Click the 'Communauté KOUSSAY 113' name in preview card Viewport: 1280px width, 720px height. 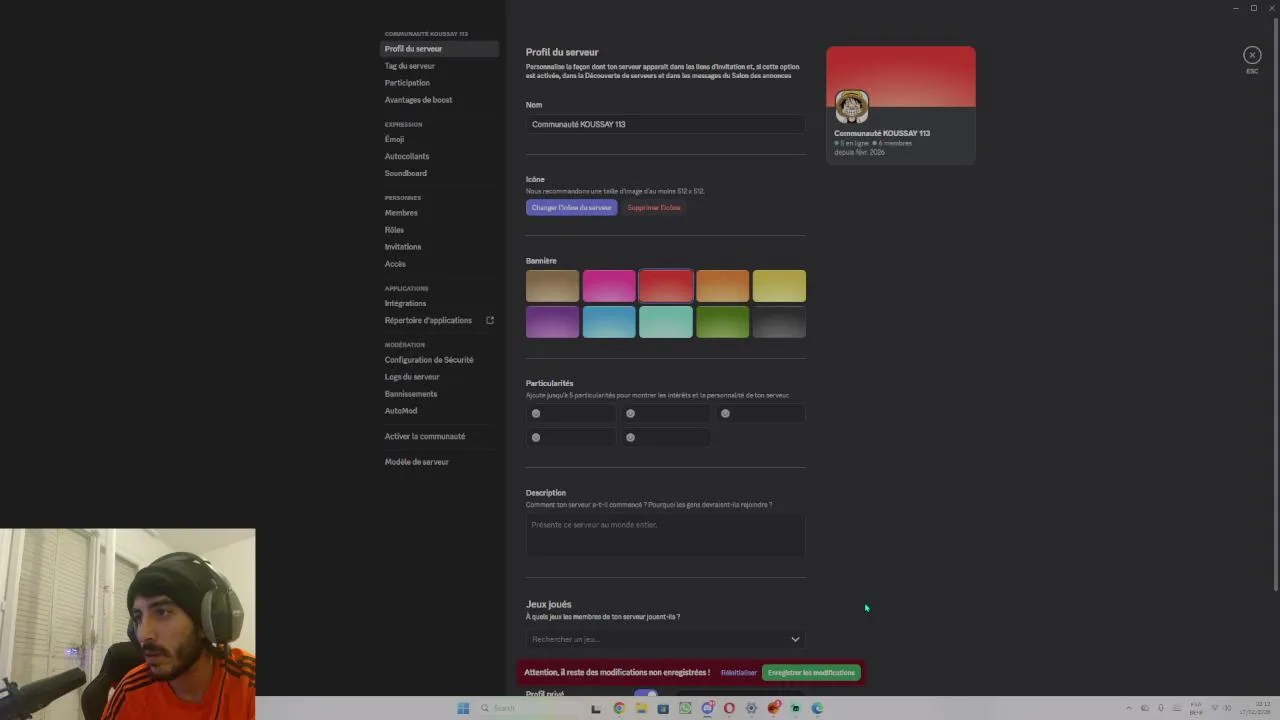[882, 133]
